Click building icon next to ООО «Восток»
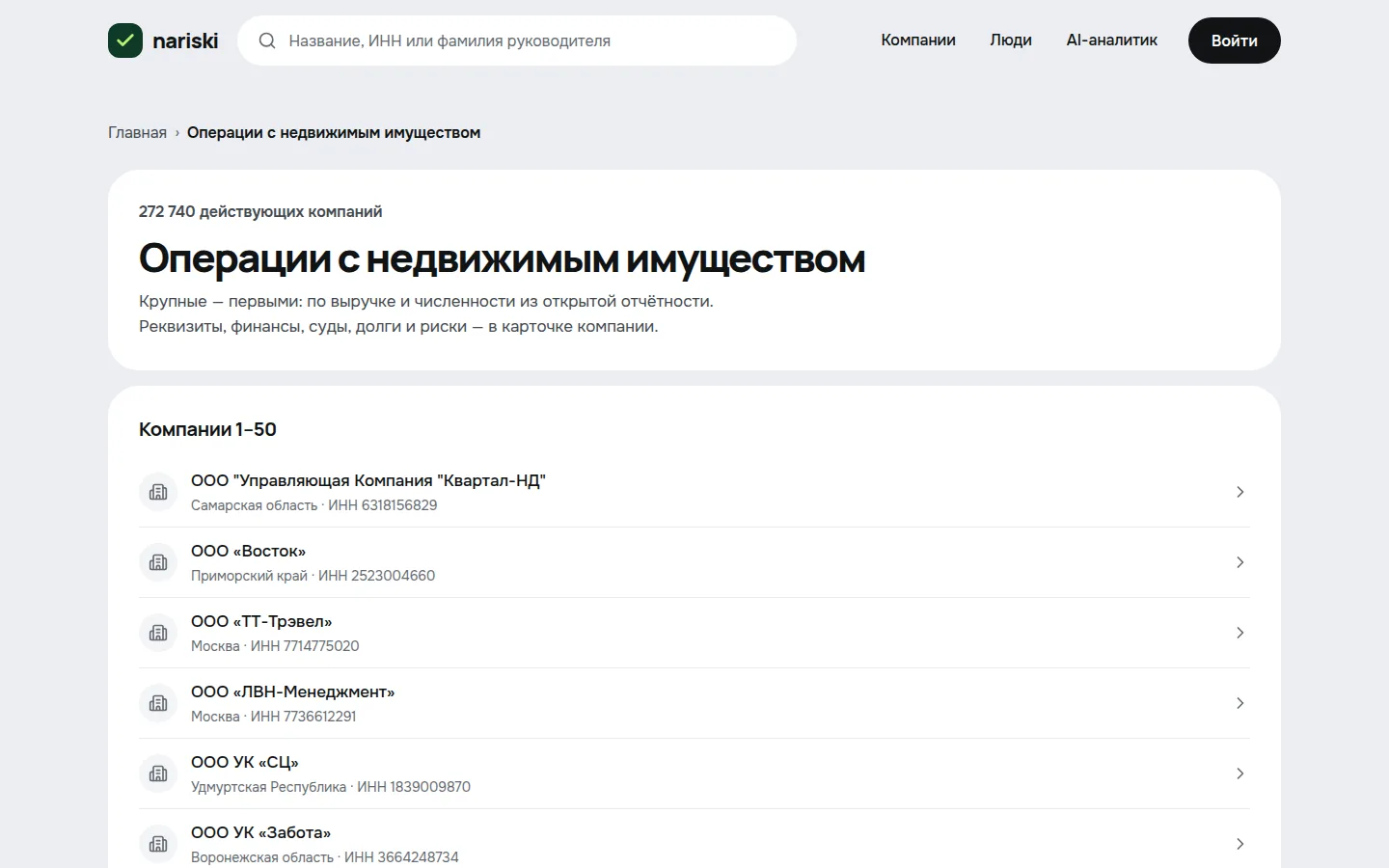The width and height of the screenshot is (1389, 868). click(x=158, y=562)
